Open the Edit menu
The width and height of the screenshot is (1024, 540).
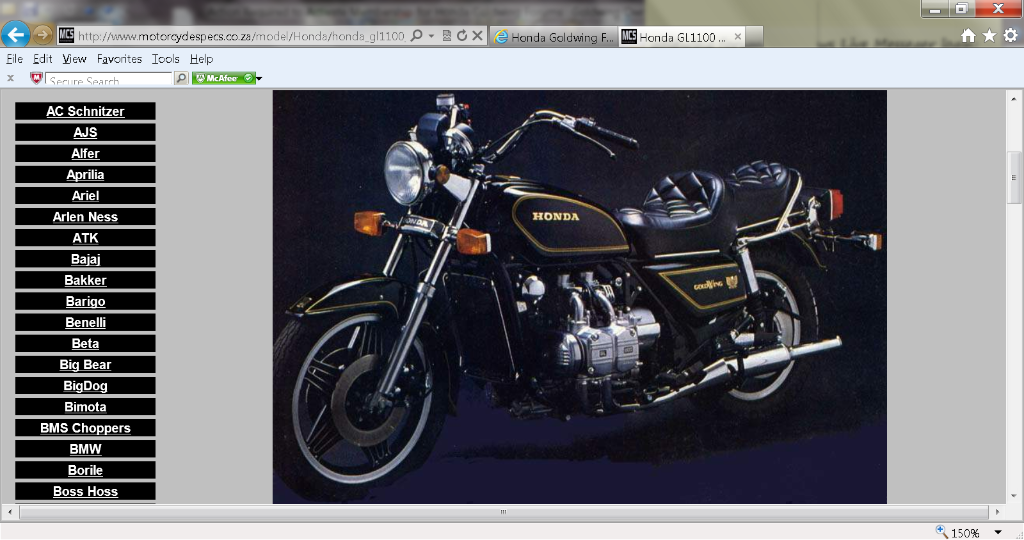click(x=42, y=59)
